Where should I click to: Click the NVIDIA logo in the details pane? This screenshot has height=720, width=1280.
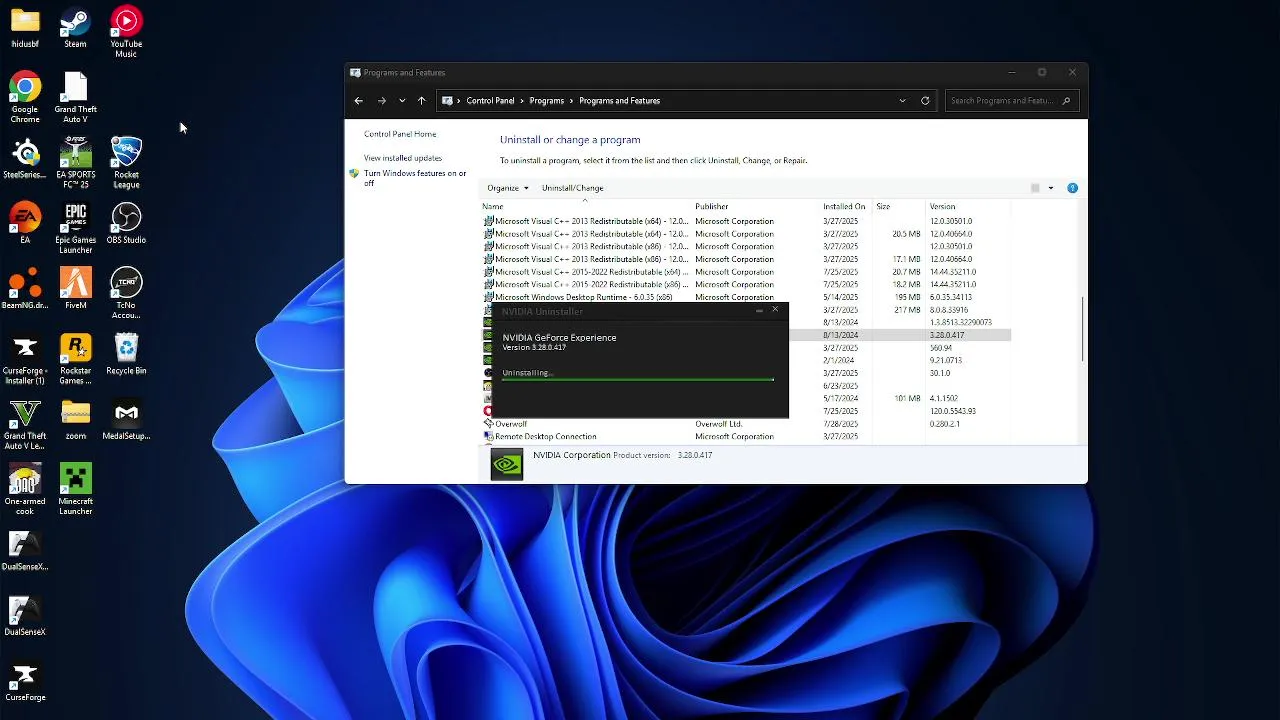coord(507,464)
